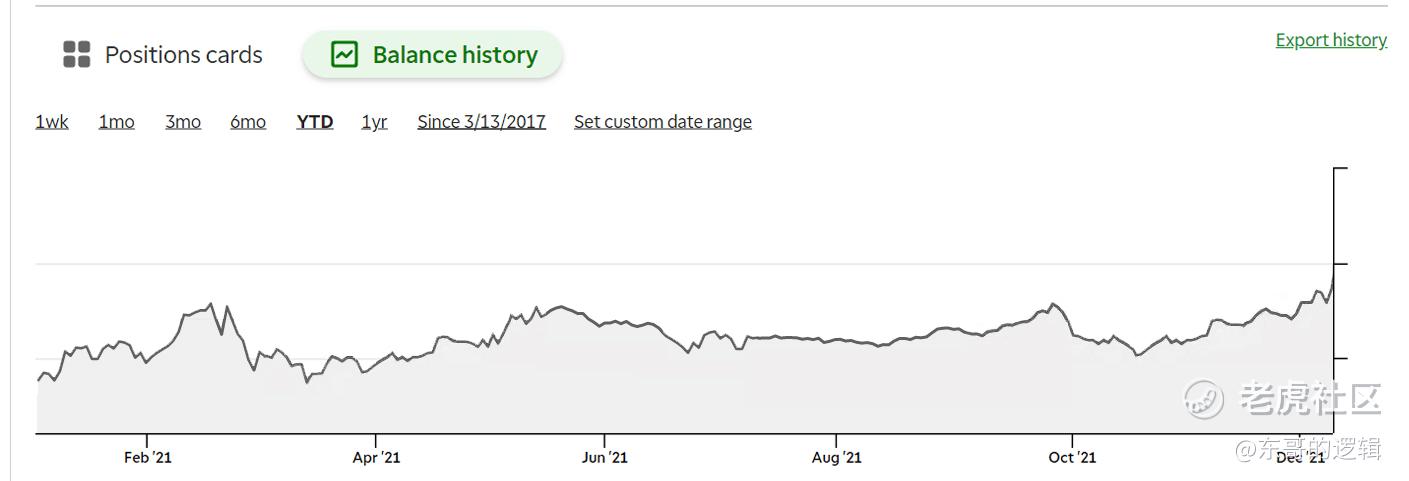Open the Positions cards view
The width and height of the screenshot is (1409, 481).
(163, 55)
